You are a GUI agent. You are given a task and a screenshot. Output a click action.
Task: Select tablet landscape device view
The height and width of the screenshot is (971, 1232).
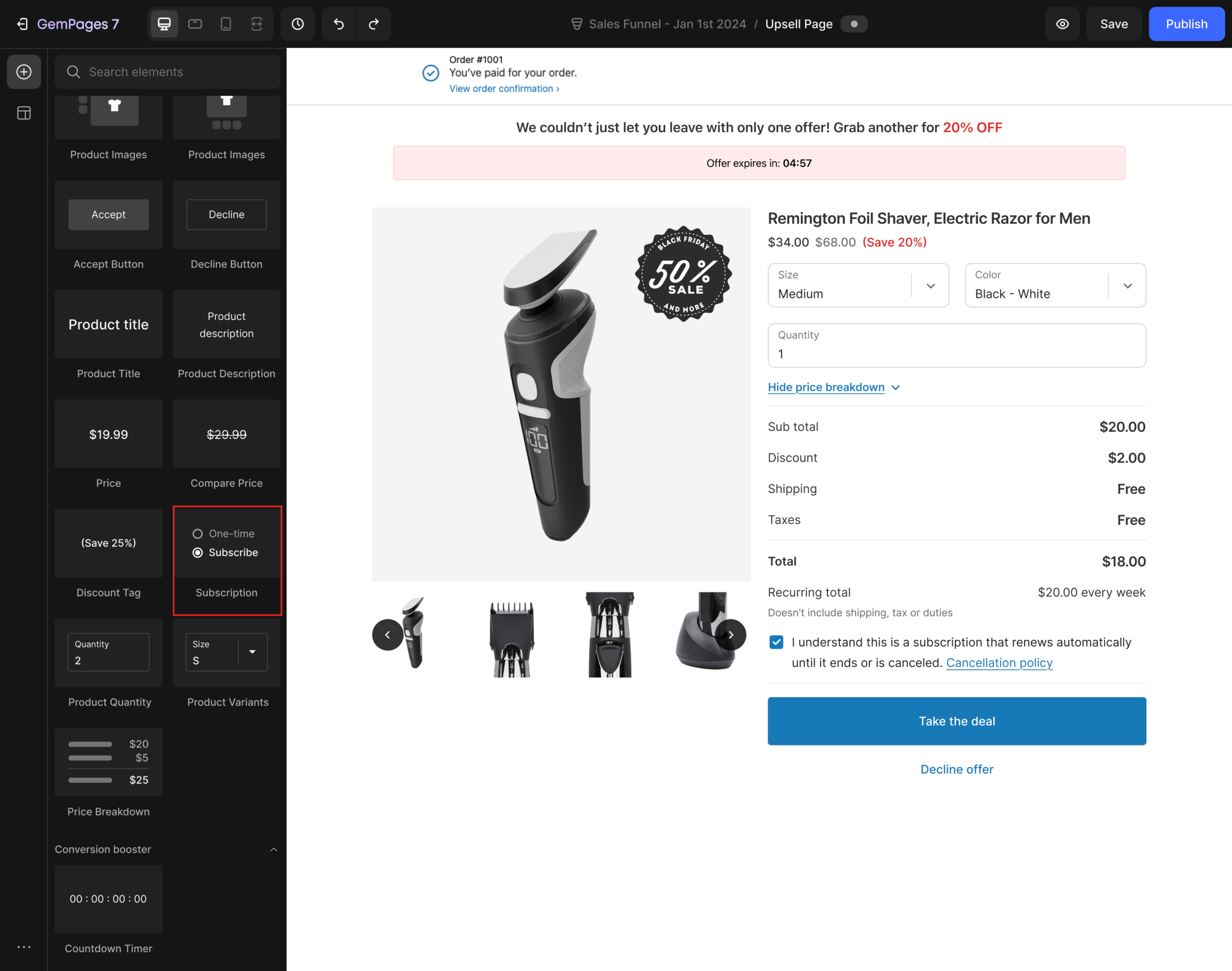pyautogui.click(x=195, y=24)
